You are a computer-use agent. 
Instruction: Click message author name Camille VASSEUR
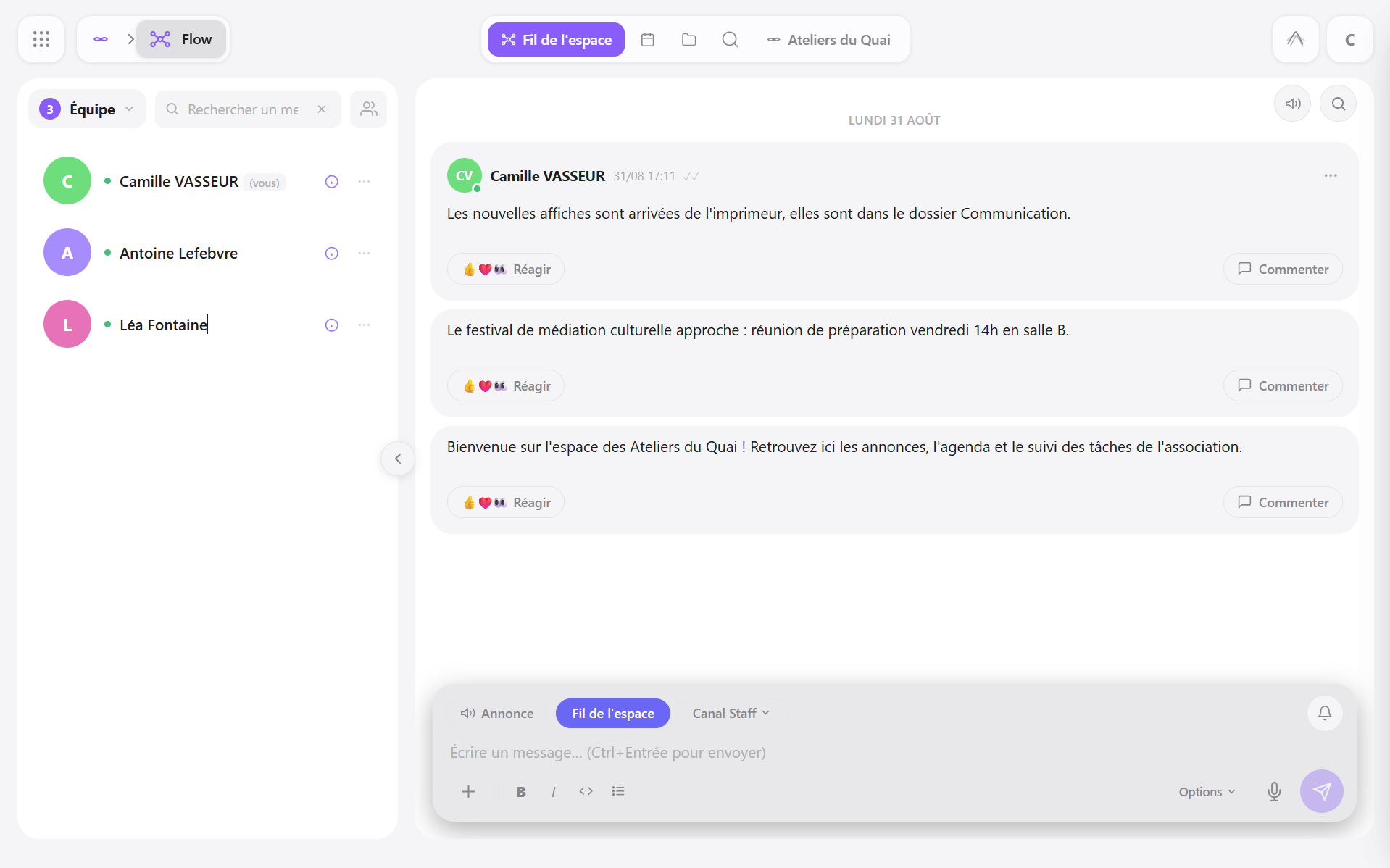[x=548, y=176]
